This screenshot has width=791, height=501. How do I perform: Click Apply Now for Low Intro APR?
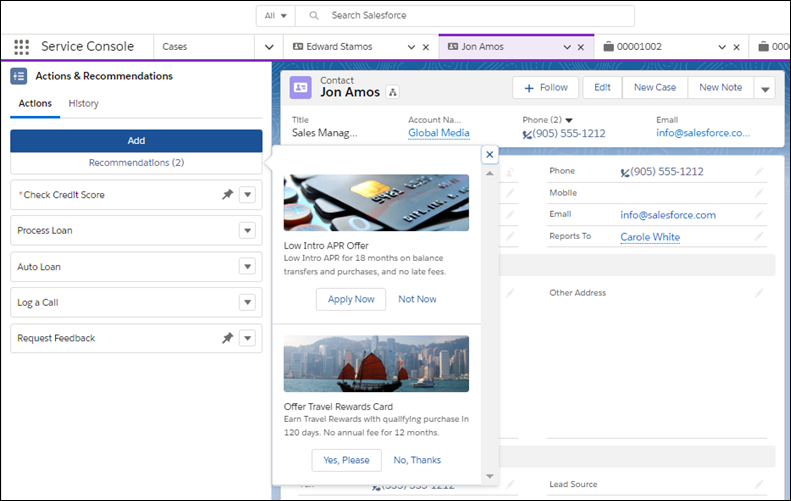pyautogui.click(x=350, y=299)
